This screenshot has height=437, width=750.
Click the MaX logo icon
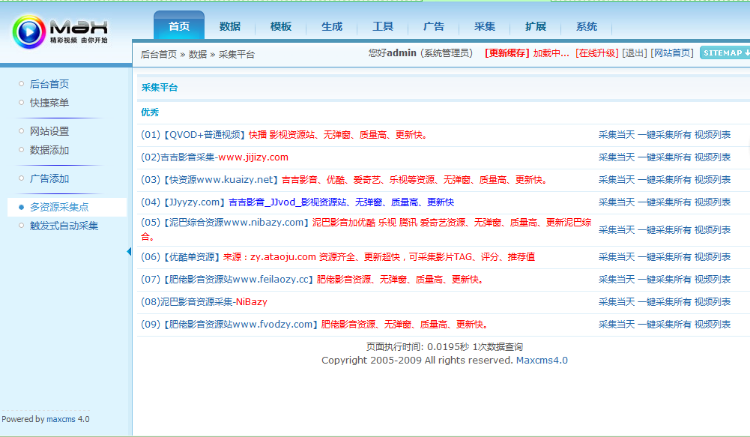point(29,32)
